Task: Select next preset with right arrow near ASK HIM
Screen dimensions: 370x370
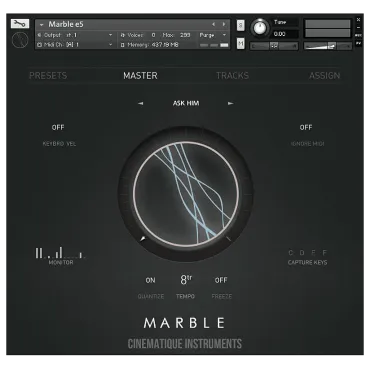Action: [230, 103]
